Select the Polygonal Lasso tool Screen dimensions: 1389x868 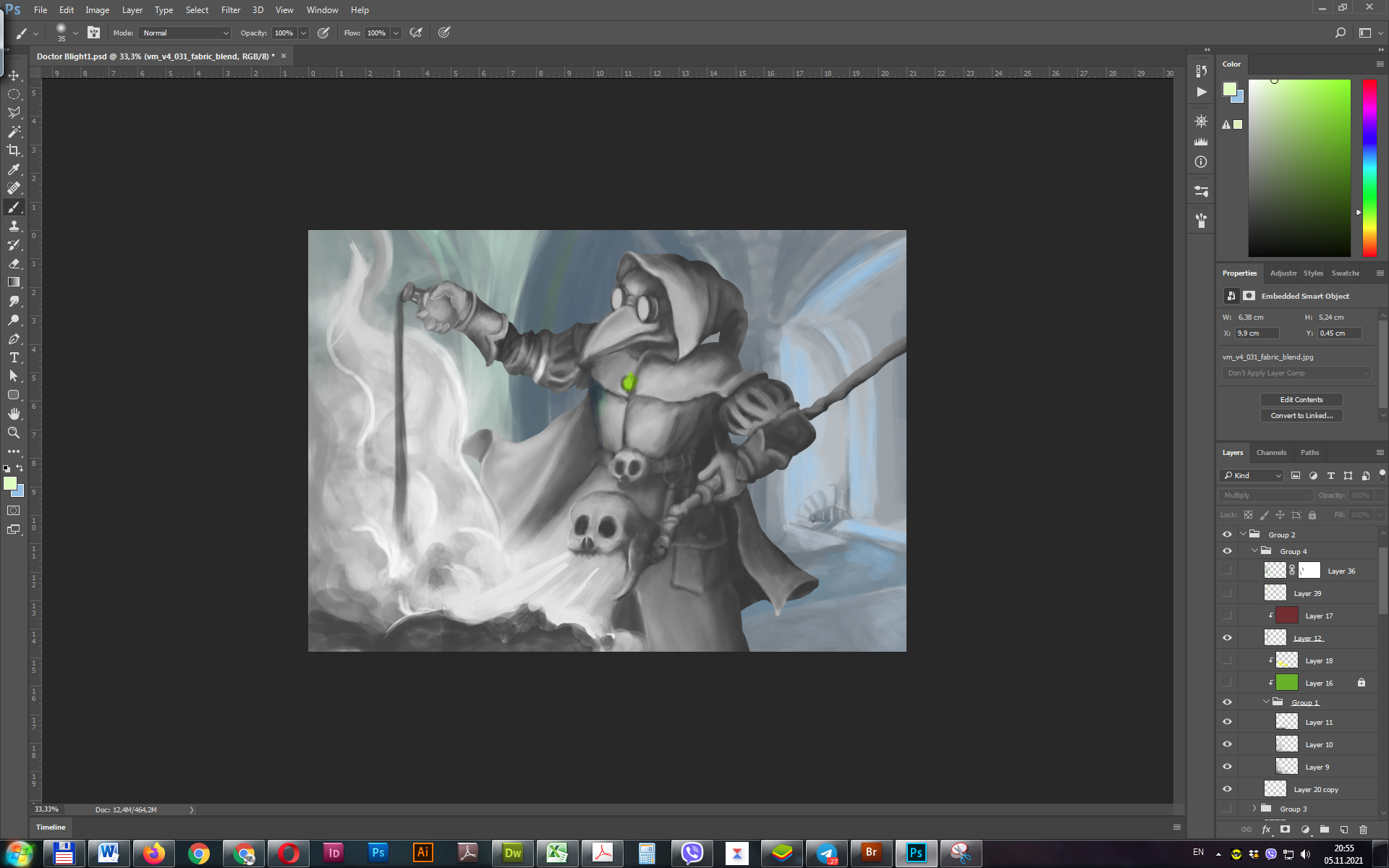pos(14,113)
